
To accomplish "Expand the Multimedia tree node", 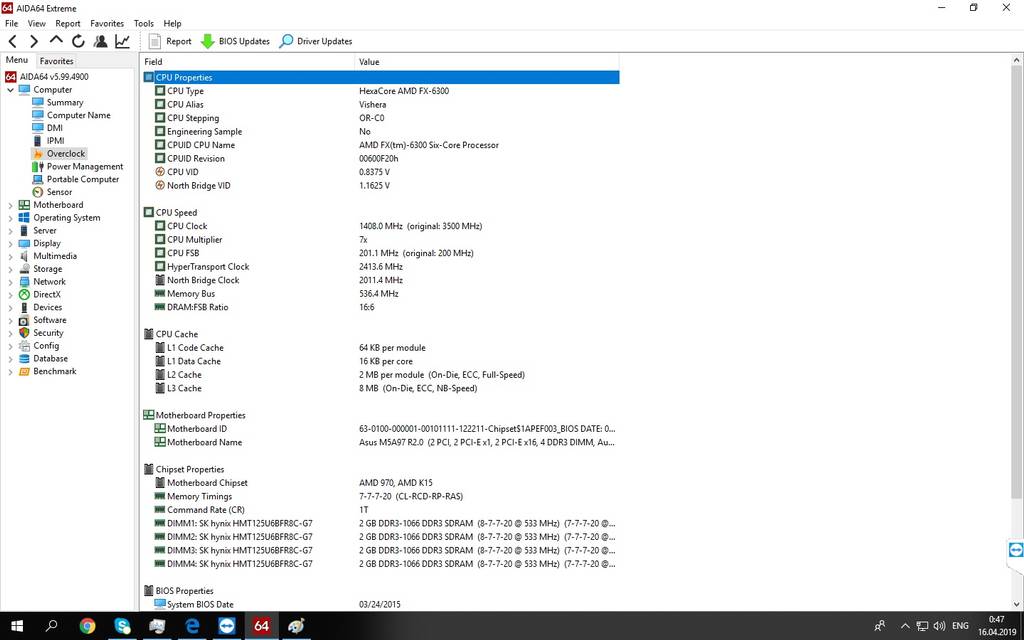I will pyautogui.click(x=10, y=257).
